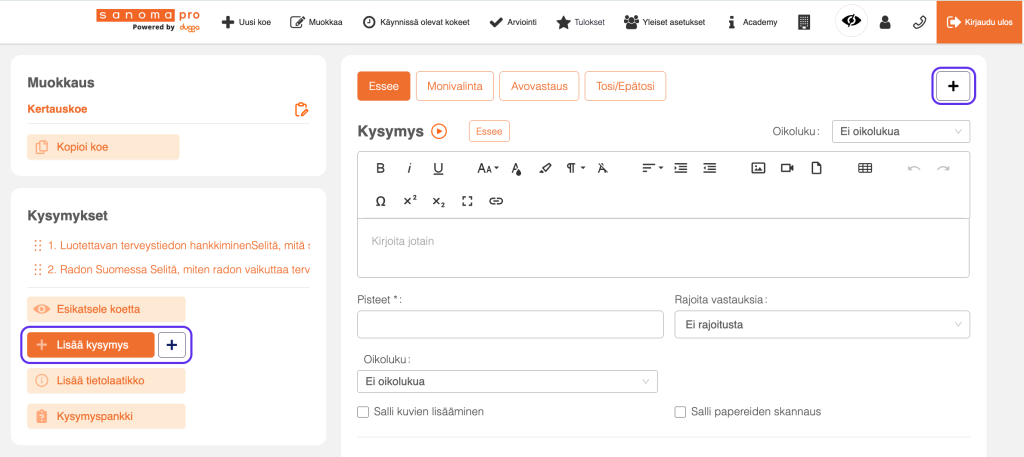This screenshot has width=1024, height=457.
Task: Toggle the eye visibility icon in header
Action: click(x=851, y=21)
